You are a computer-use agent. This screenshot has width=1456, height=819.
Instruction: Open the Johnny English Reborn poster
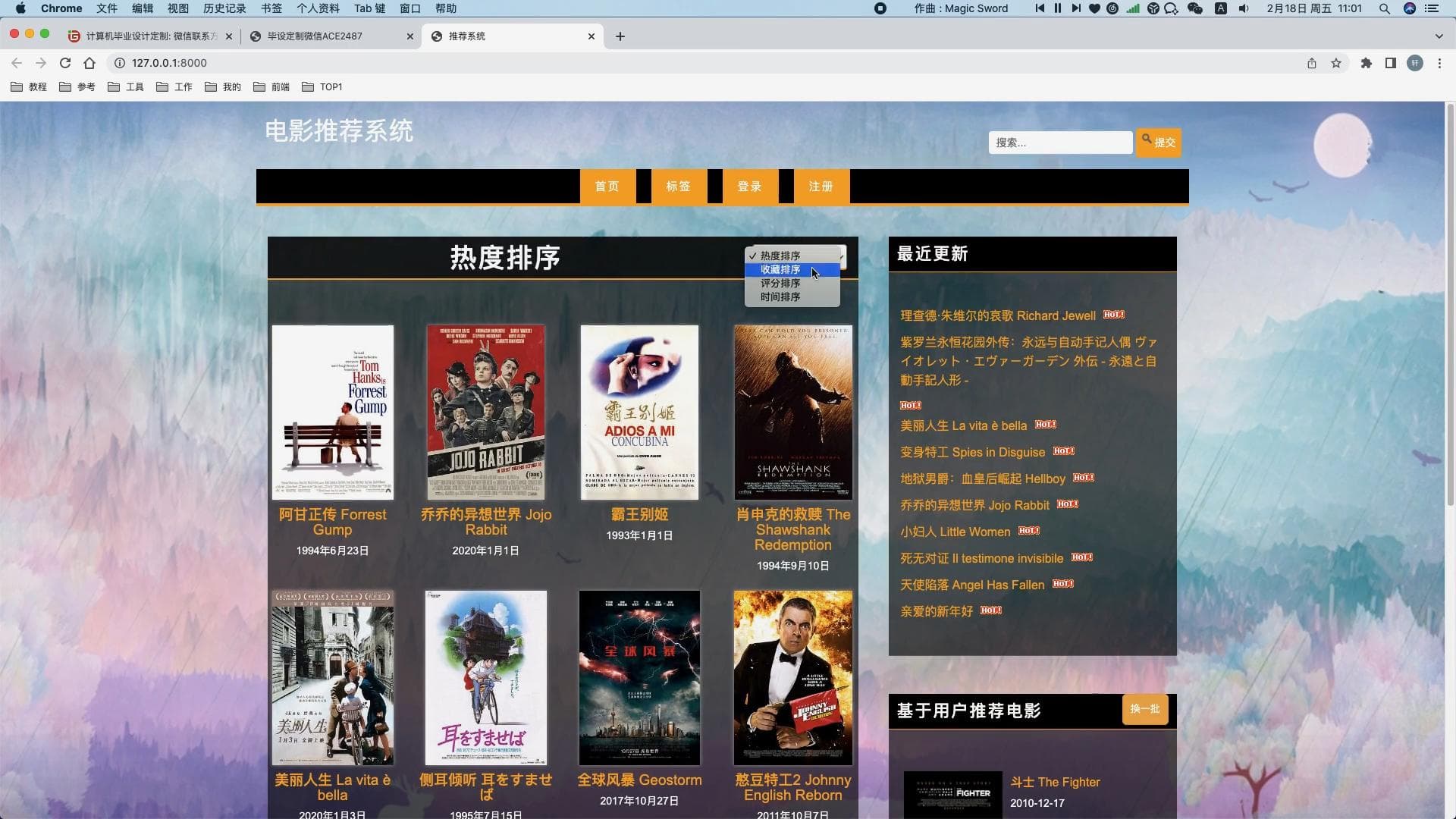793,678
